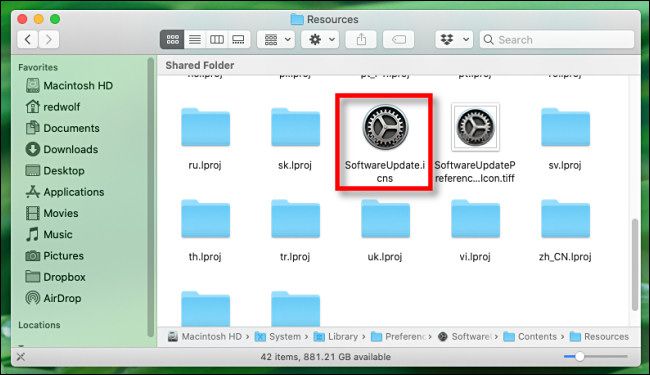This screenshot has width=650, height=375.
Task: Select Applications in the sidebar
Action: [65, 192]
